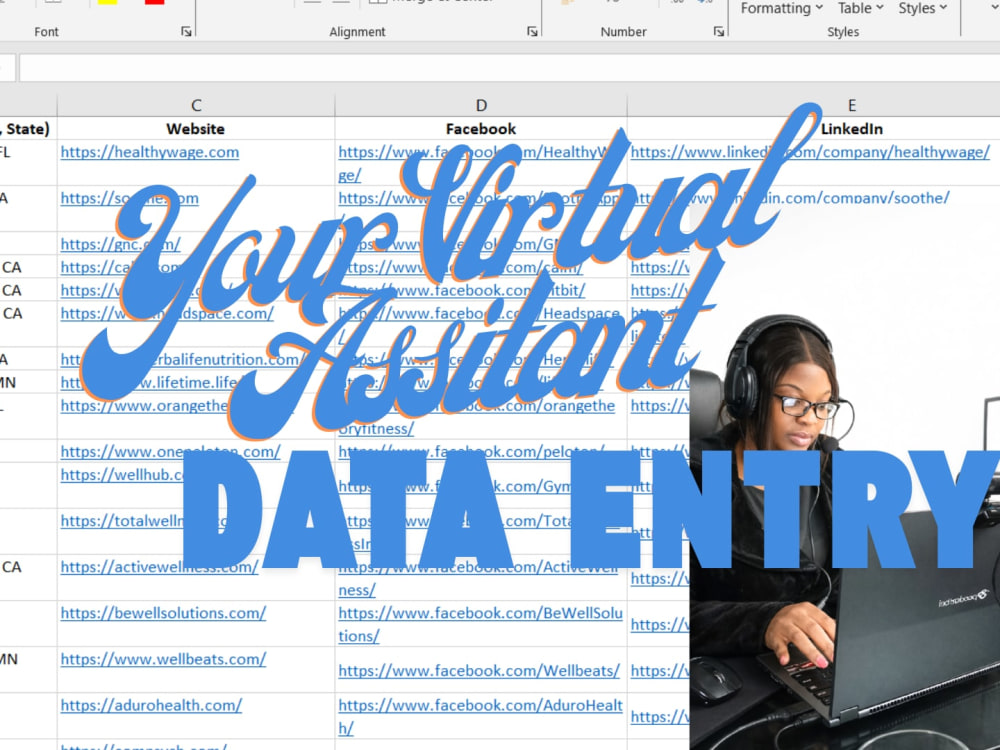Click inside the formula bar

click(x=510, y=68)
